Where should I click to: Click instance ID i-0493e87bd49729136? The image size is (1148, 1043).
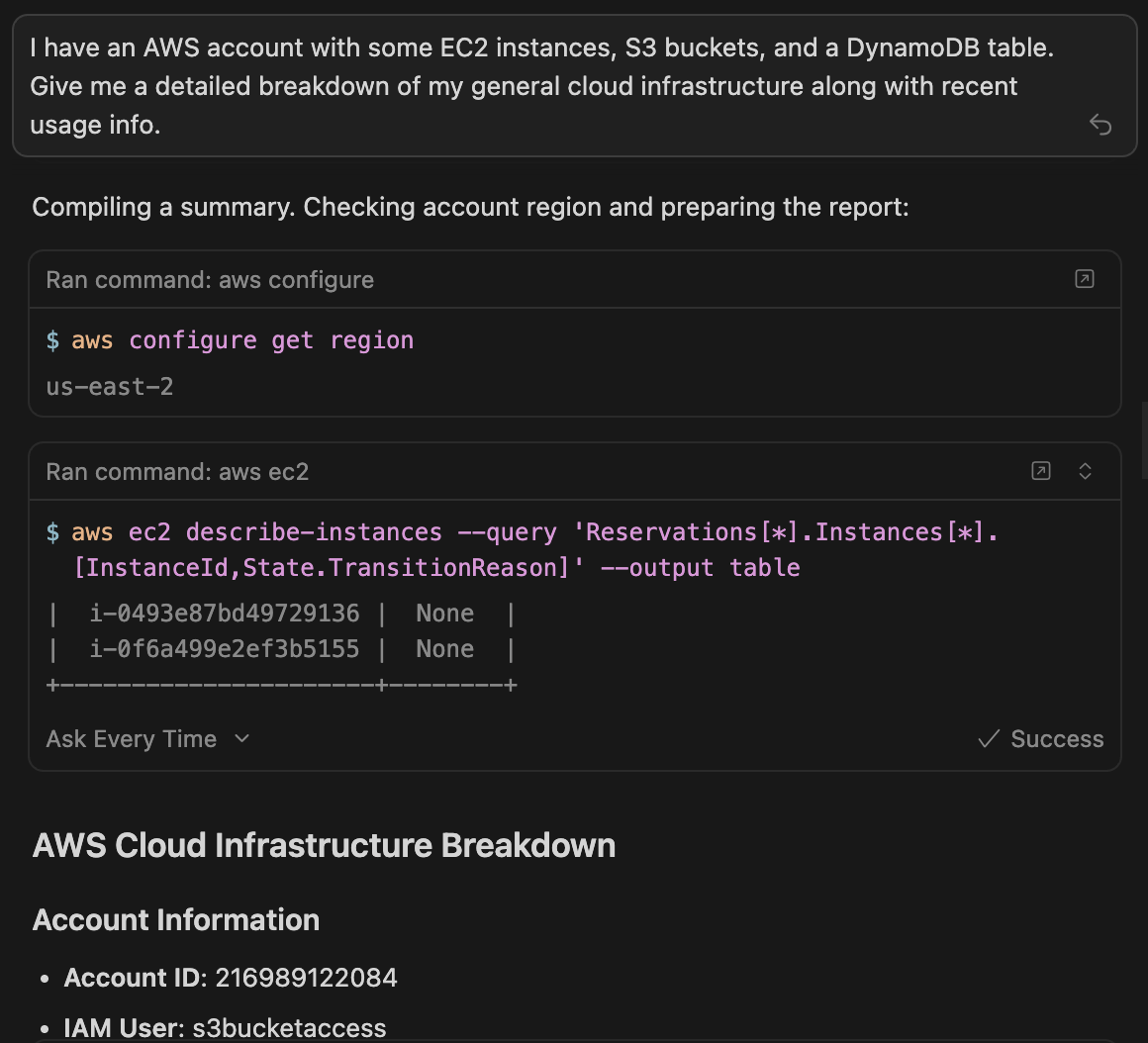(224, 614)
